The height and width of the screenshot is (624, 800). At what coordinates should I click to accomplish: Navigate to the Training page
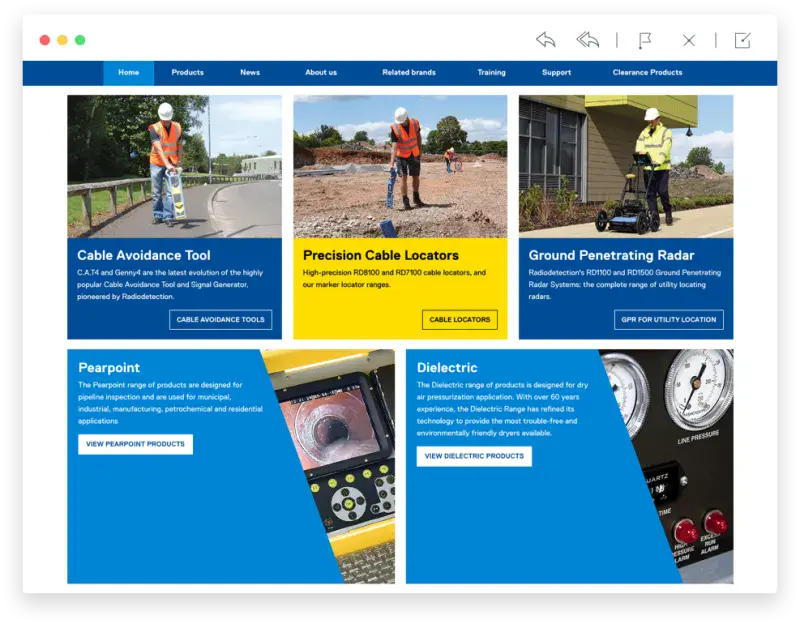click(x=491, y=72)
